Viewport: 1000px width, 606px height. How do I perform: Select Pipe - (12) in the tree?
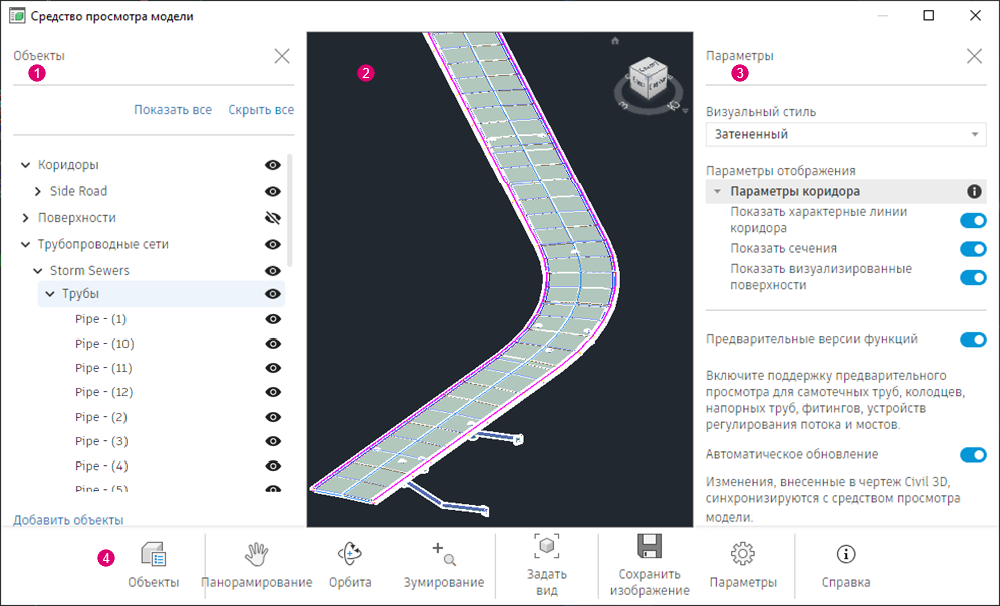[x=104, y=392]
